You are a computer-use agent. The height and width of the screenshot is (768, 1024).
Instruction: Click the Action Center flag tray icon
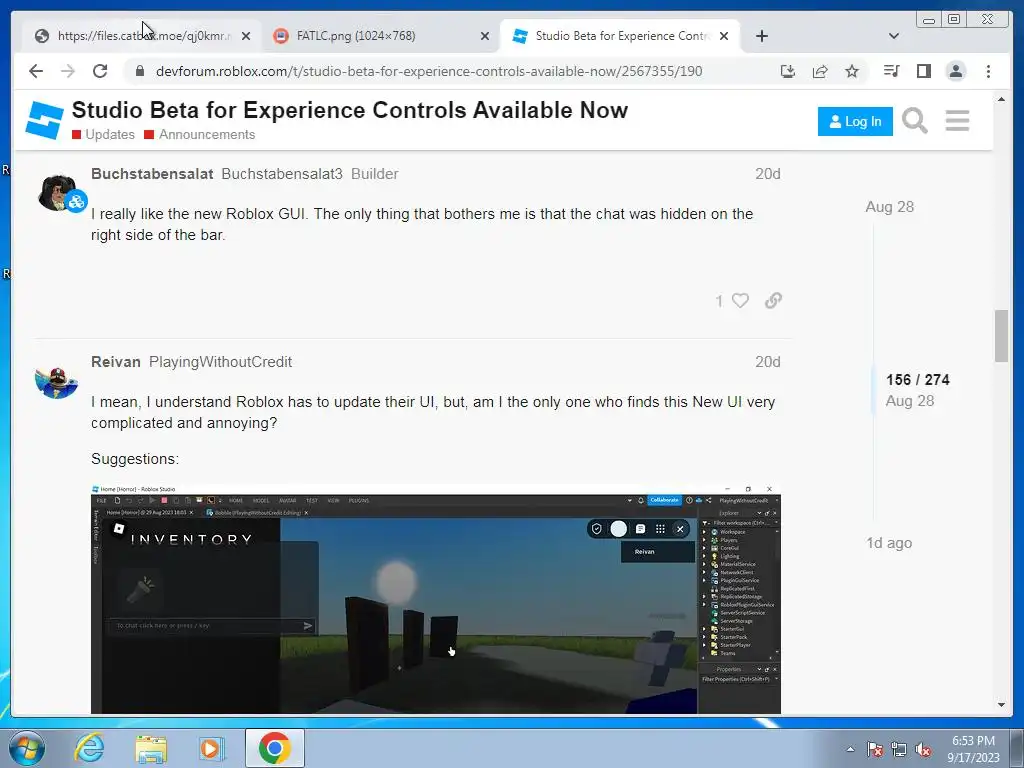875,749
